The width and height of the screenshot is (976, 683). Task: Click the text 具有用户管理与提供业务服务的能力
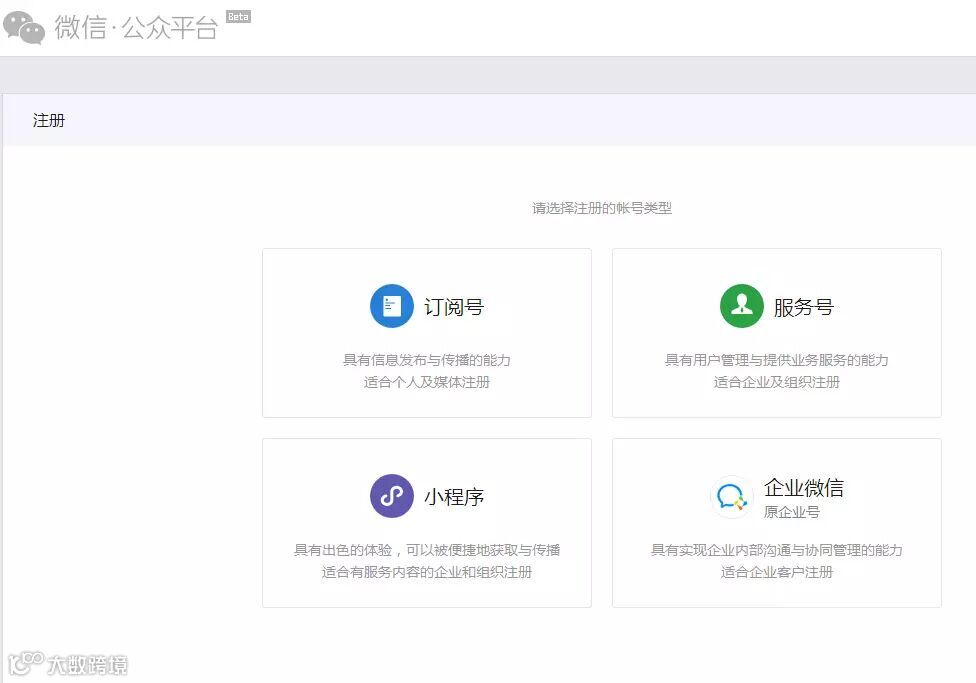776,360
